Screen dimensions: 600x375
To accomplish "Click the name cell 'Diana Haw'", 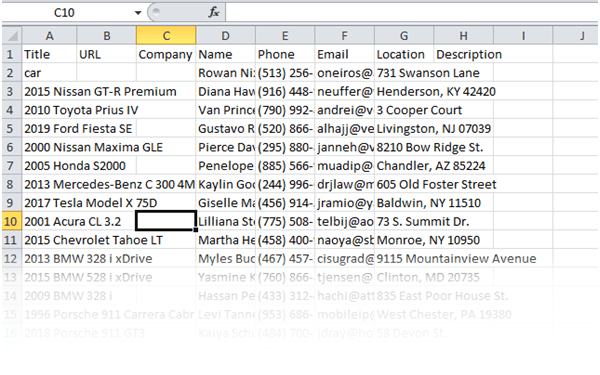I will pyautogui.click(x=225, y=91).
